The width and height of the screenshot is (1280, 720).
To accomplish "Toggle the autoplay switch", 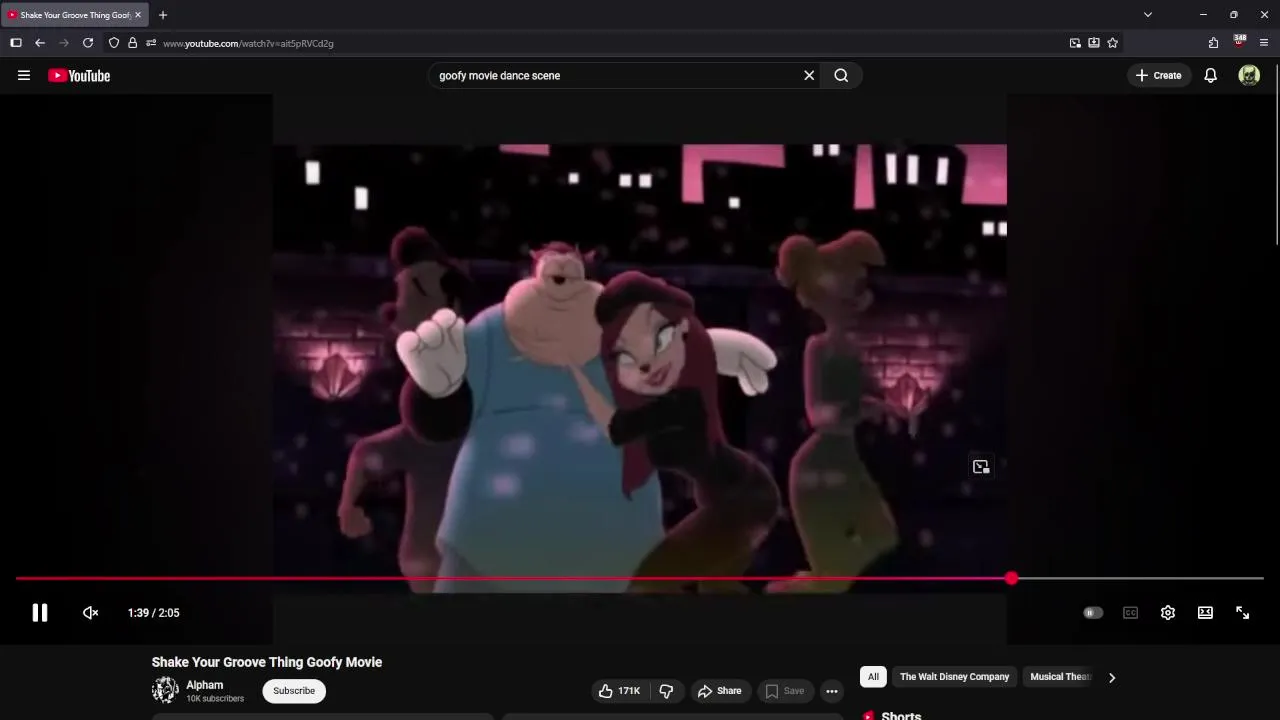I will (1093, 613).
